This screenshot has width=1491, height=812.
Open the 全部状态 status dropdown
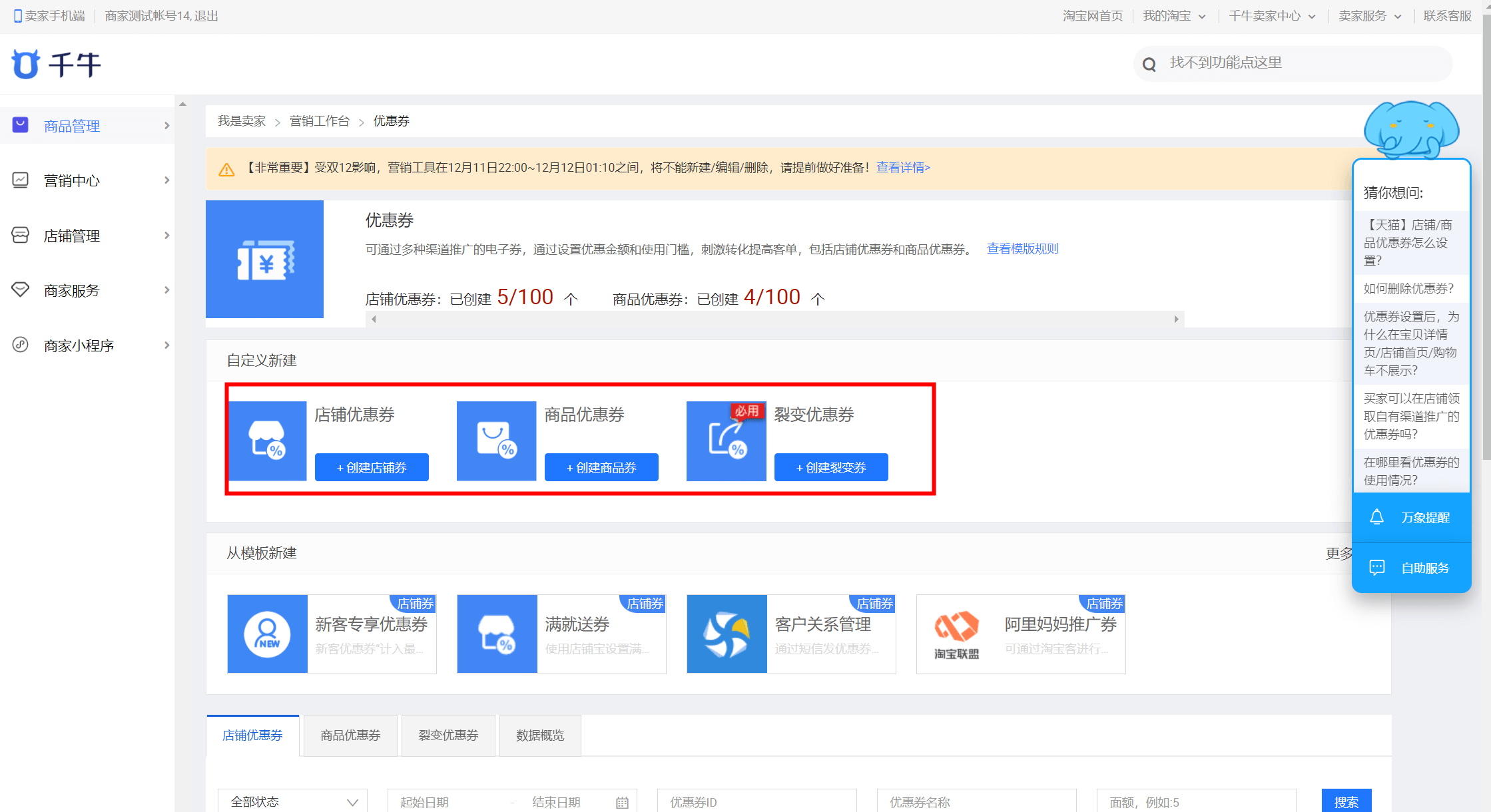(x=293, y=802)
